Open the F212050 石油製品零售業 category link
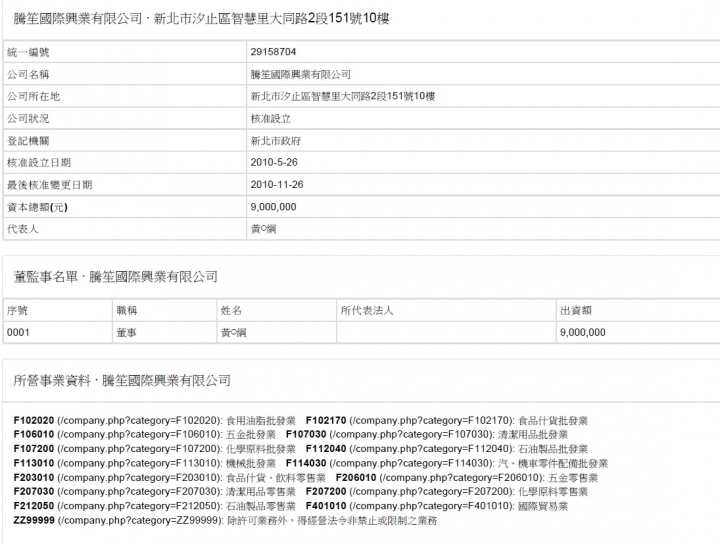 click(154, 506)
